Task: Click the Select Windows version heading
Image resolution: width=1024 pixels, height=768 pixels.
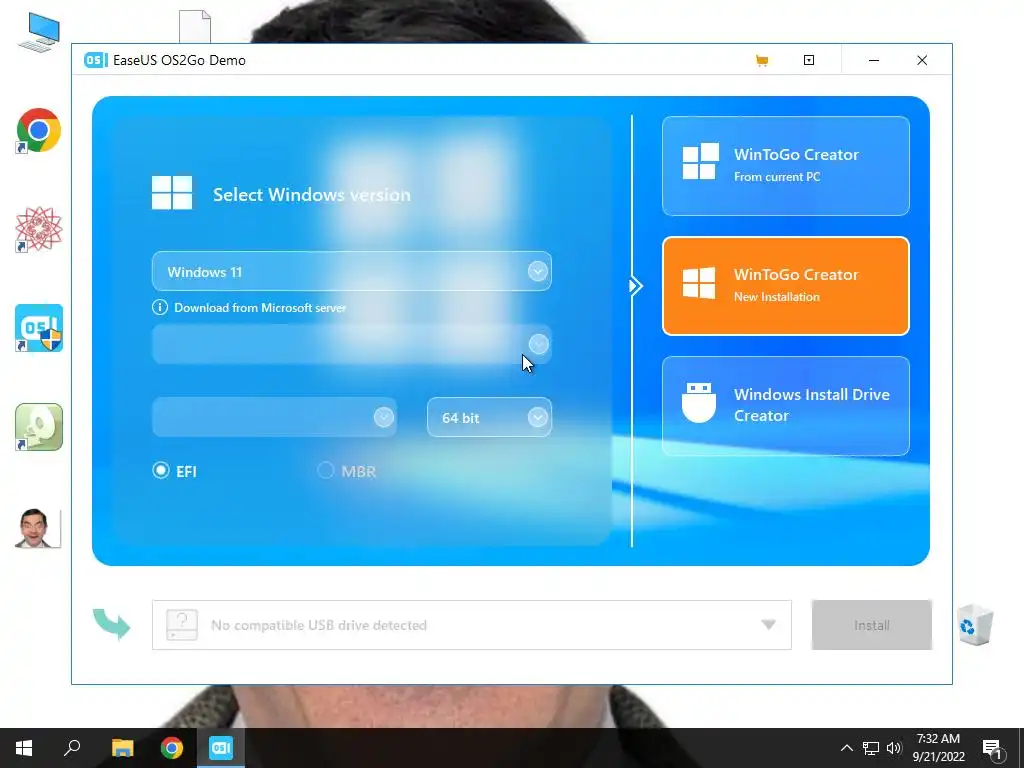Action: [312, 195]
